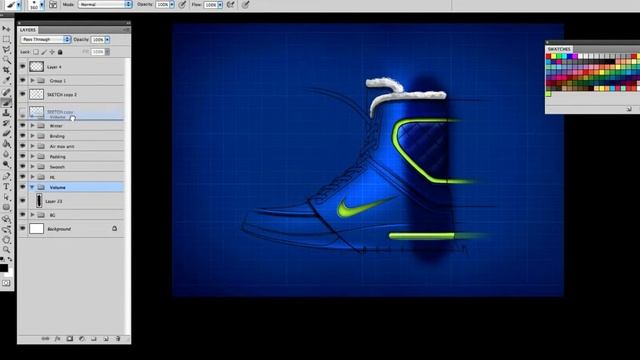Image resolution: width=640 pixels, height=360 pixels.
Task: Select the Eraser tool
Action: pyautogui.click(x=6, y=133)
